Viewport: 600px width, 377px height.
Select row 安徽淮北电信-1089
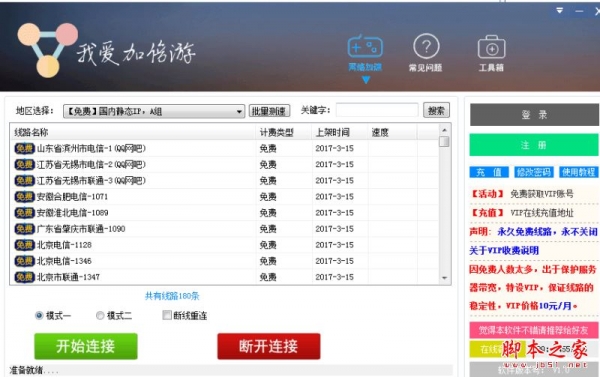click(224, 213)
